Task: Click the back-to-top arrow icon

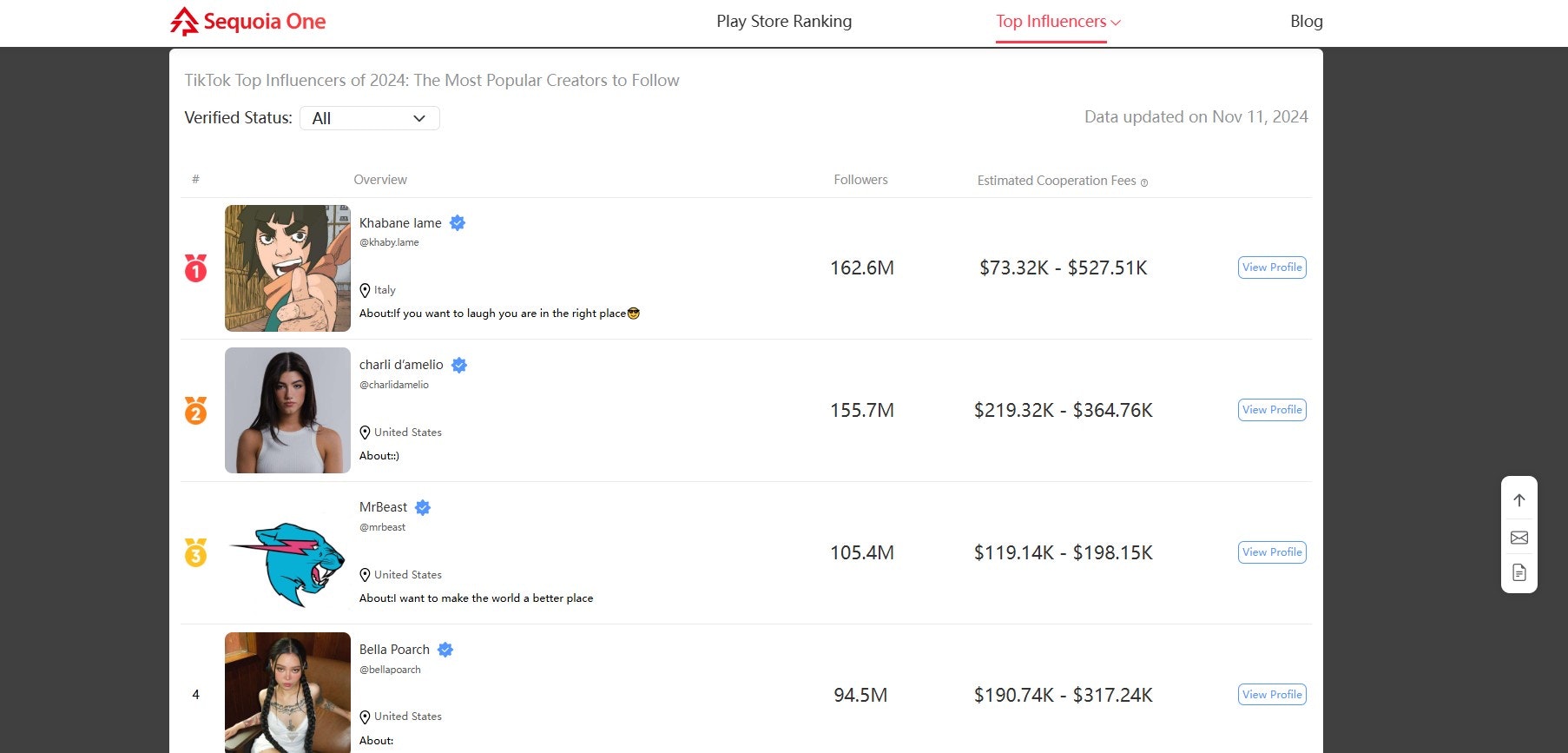Action: pos(1519,500)
